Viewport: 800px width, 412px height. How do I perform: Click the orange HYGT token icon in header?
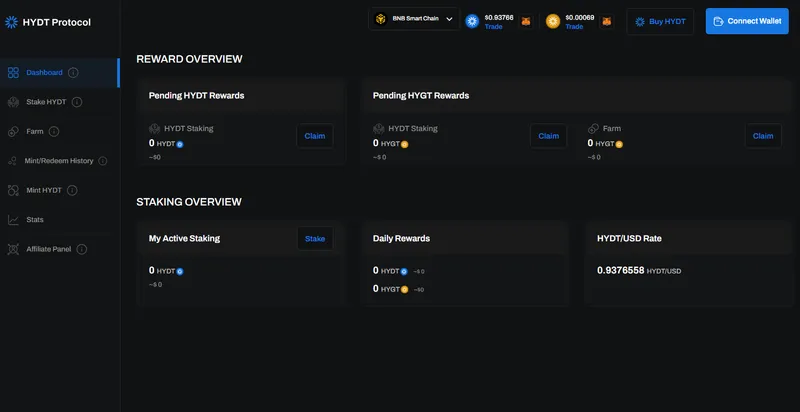pos(553,21)
